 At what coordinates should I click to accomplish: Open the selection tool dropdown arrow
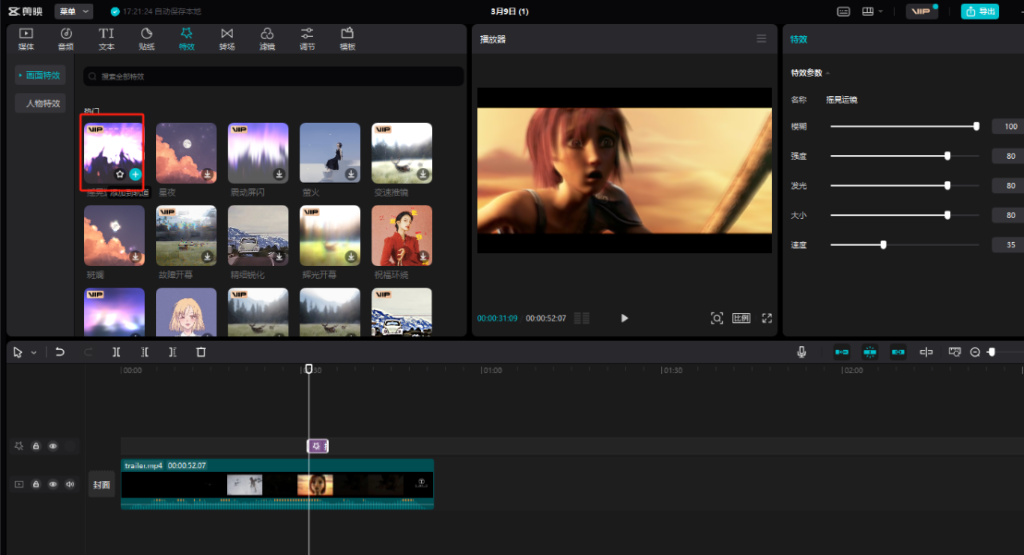pos(34,352)
